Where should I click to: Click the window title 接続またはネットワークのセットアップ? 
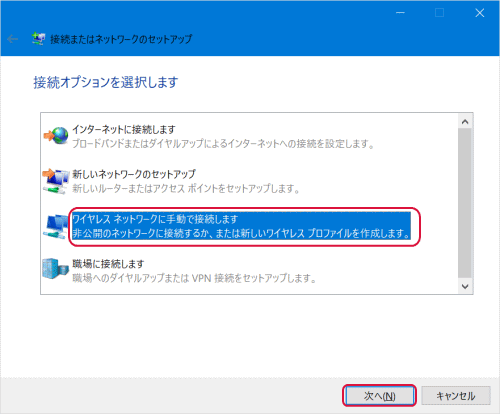(x=121, y=39)
